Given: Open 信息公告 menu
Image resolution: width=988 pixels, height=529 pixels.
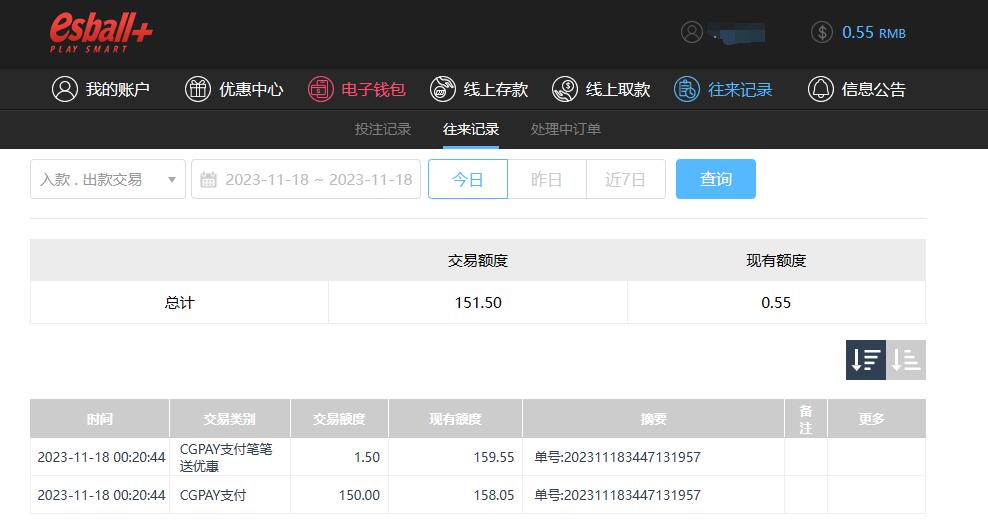Looking at the screenshot, I should coord(857,89).
